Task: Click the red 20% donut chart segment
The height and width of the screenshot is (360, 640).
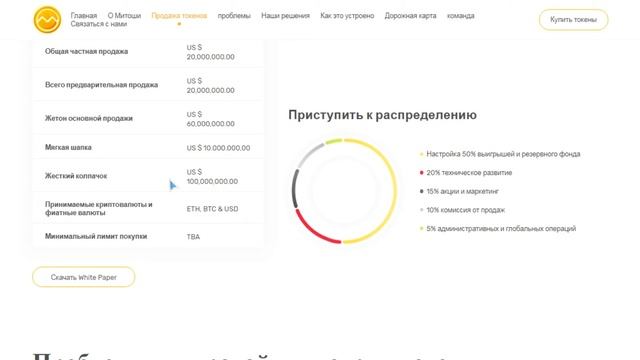Action: [x=314, y=231]
